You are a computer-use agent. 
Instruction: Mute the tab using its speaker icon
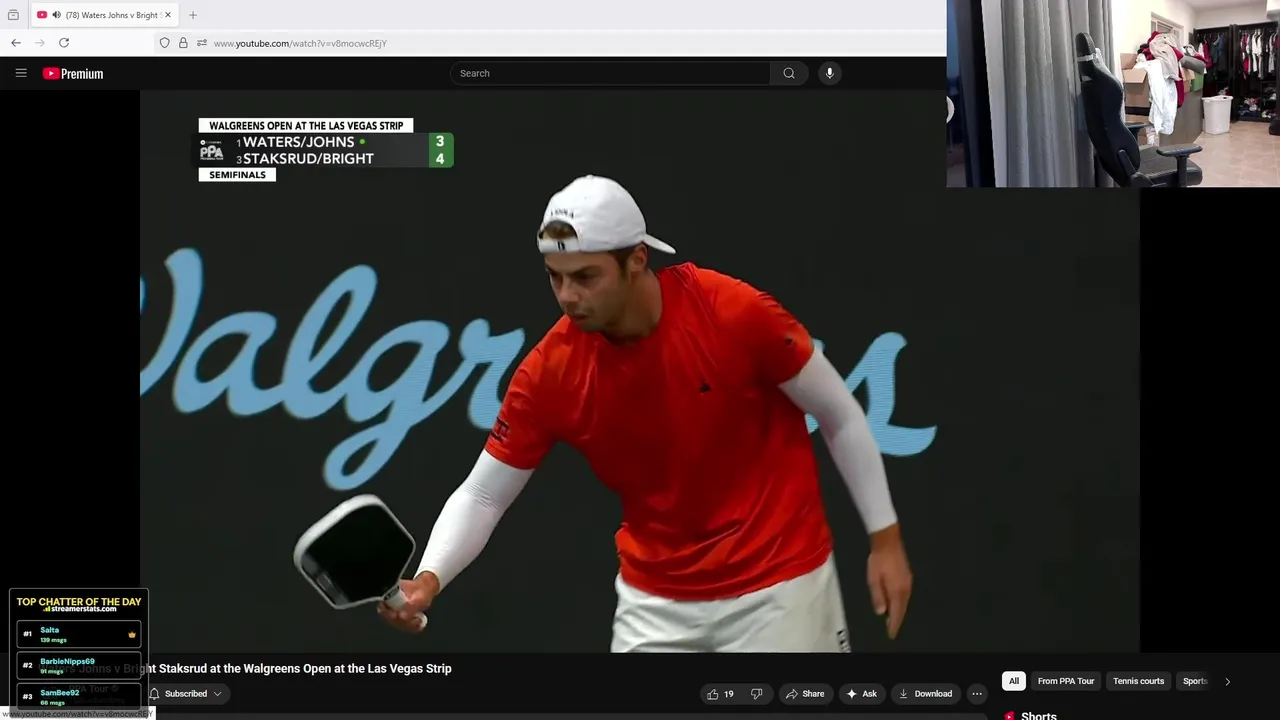[x=56, y=15]
